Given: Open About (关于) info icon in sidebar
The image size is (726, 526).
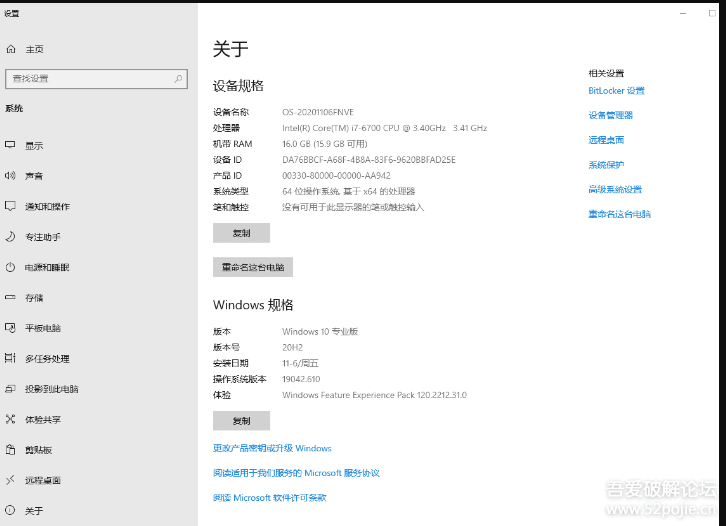Looking at the screenshot, I should (x=10, y=510).
